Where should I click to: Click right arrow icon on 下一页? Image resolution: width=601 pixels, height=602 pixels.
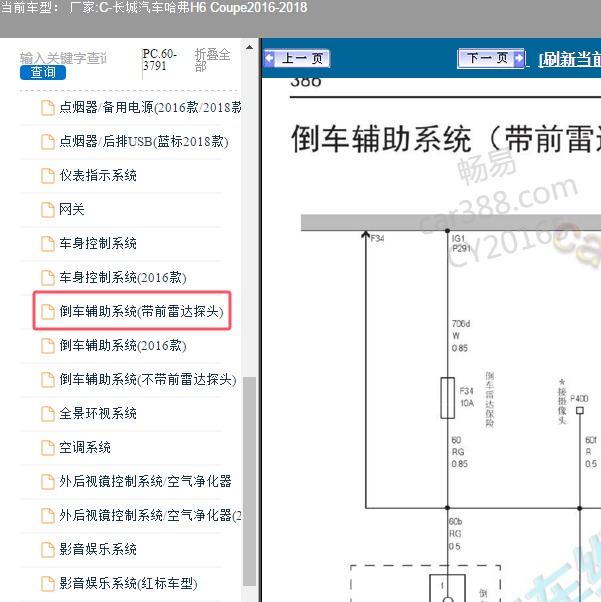click(x=519, y=58)
